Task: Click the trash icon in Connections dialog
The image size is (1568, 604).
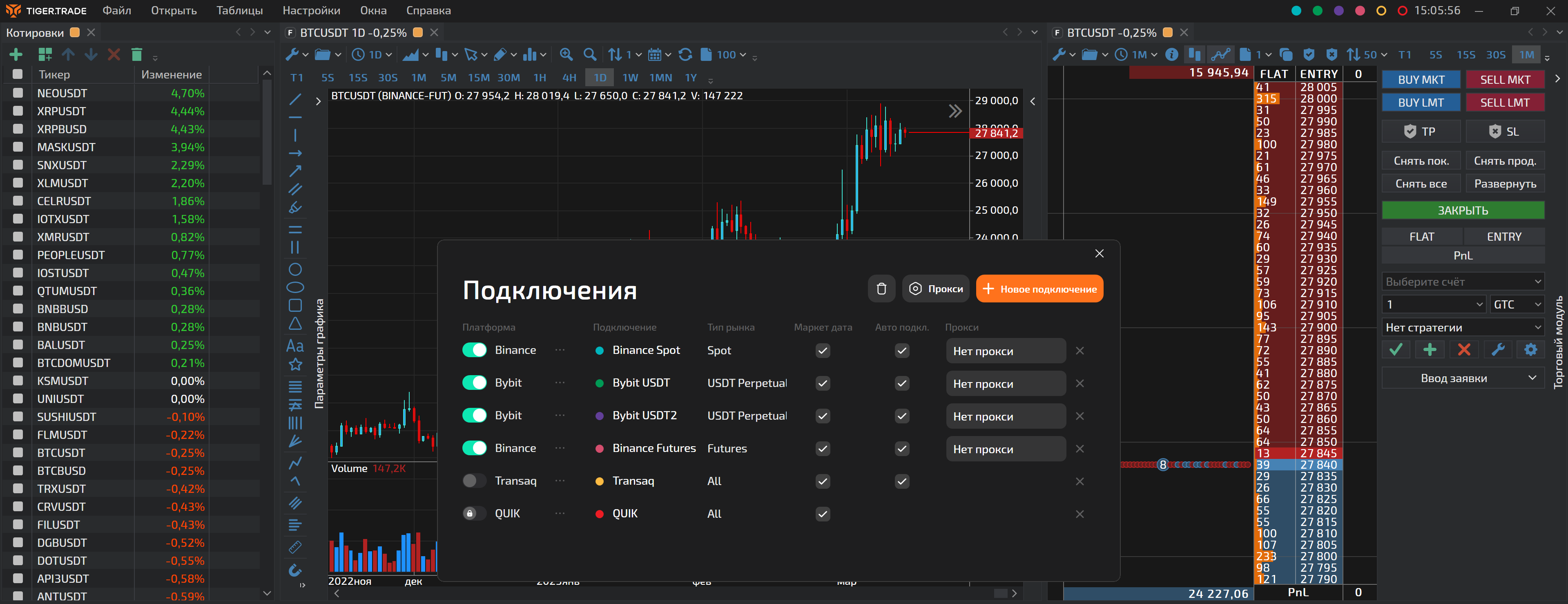Action: click(881, 289)
